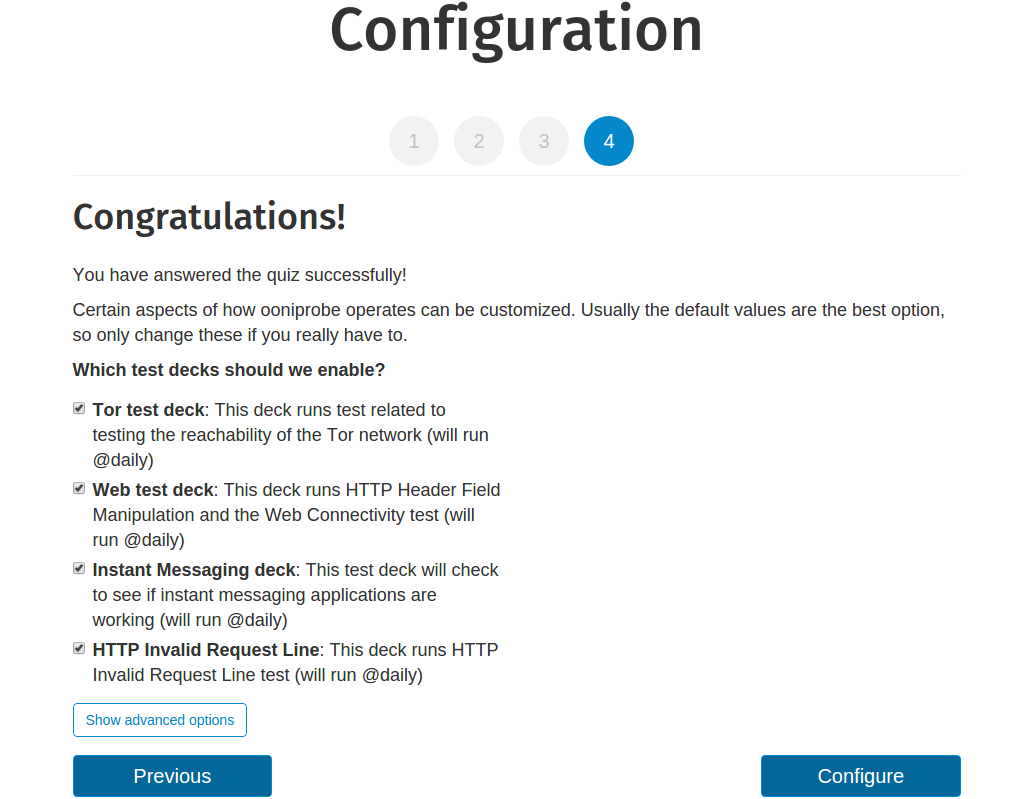Click the paragraph about ooniprobe default values

click(x=508, y=322)
